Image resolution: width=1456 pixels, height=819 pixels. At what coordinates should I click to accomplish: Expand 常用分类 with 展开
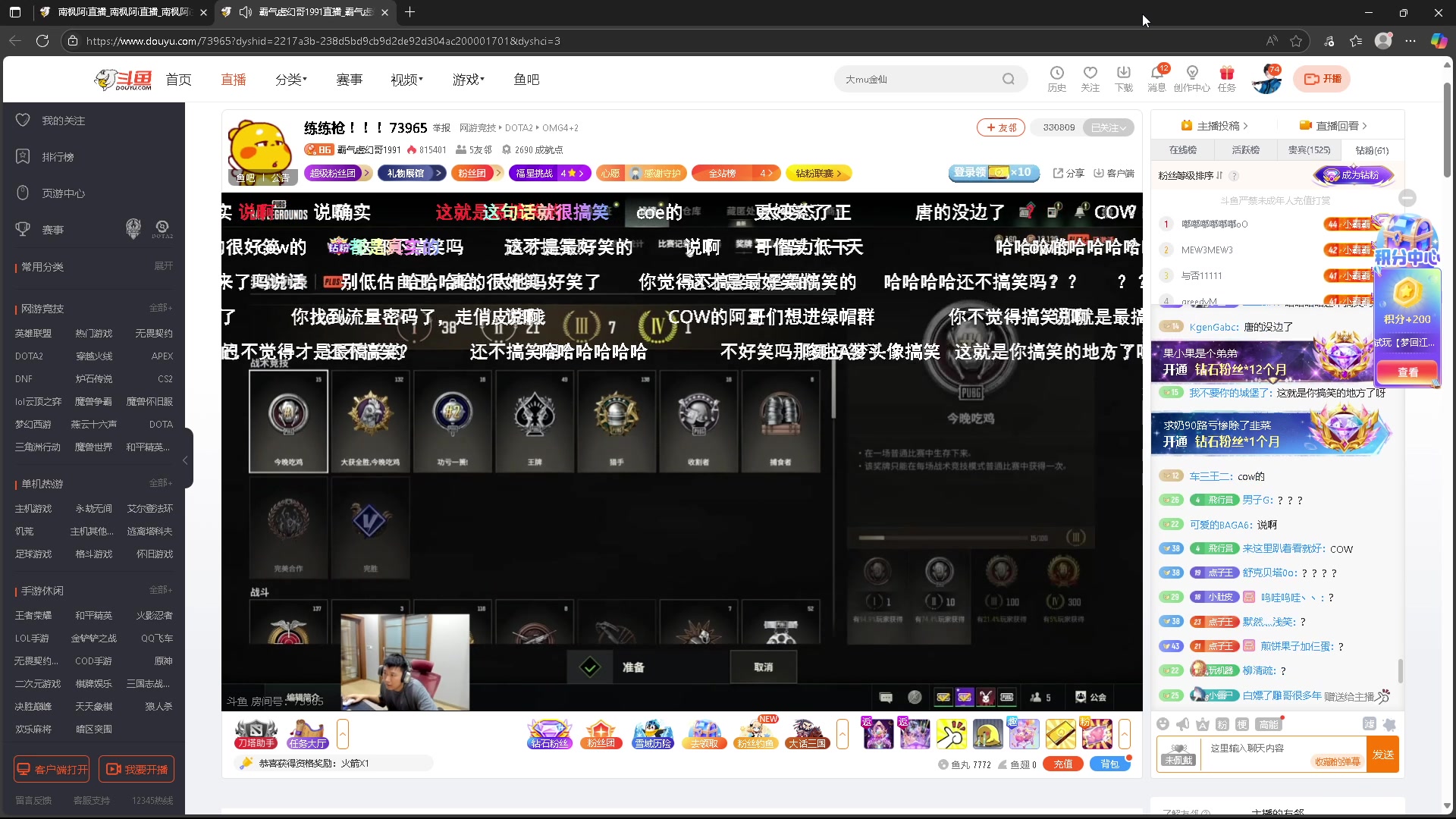coord(164,266)
